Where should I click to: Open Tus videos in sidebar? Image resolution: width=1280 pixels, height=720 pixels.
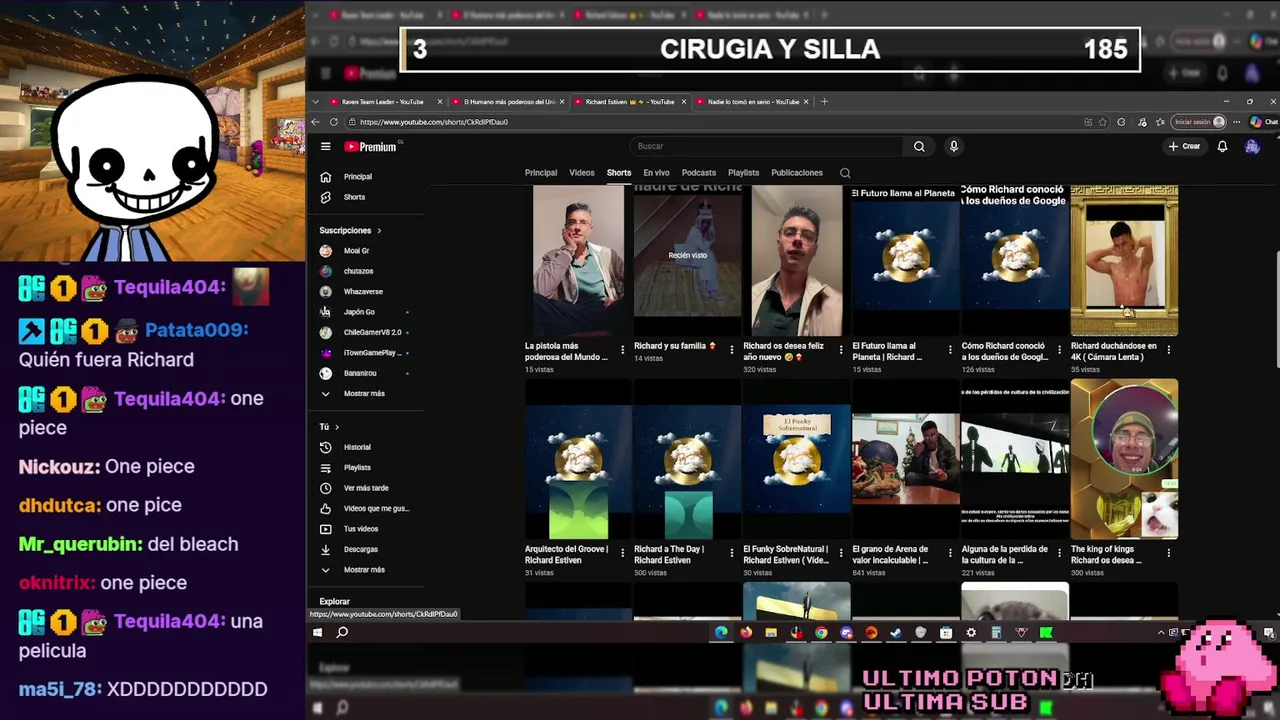pos(350,529)
